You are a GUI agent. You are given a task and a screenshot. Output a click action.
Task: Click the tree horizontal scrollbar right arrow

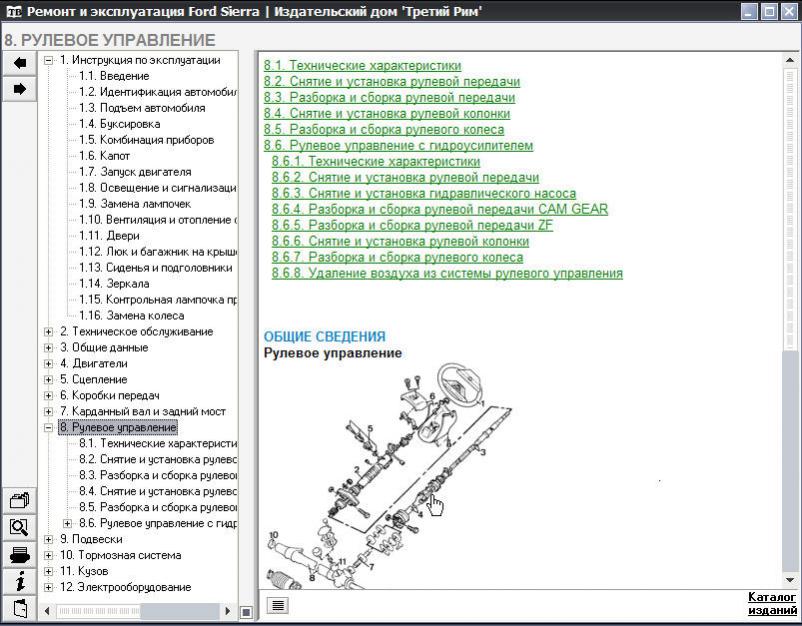click(x=228, y=611)
